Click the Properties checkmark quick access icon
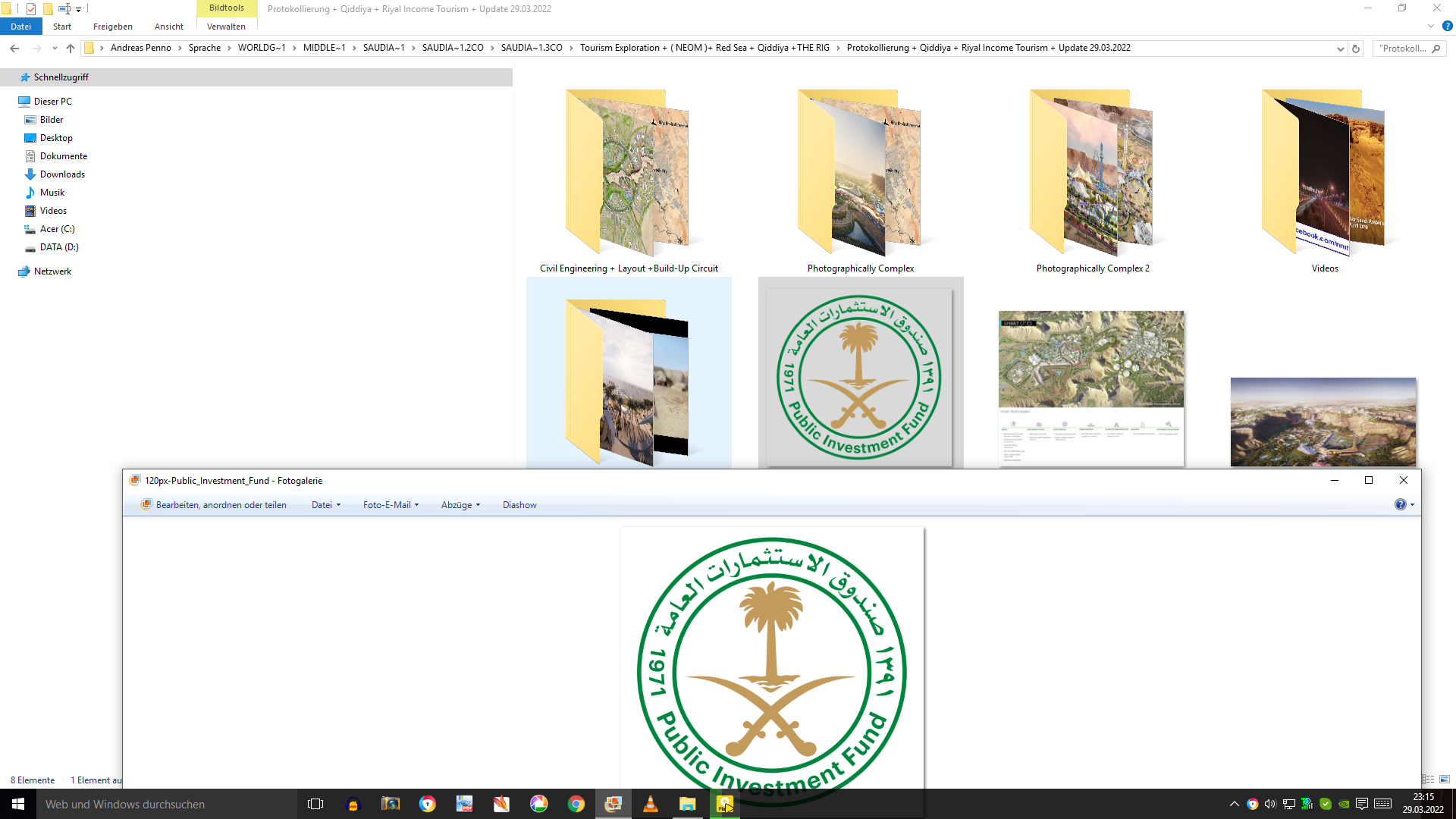1456x819 pixels. 31,9
